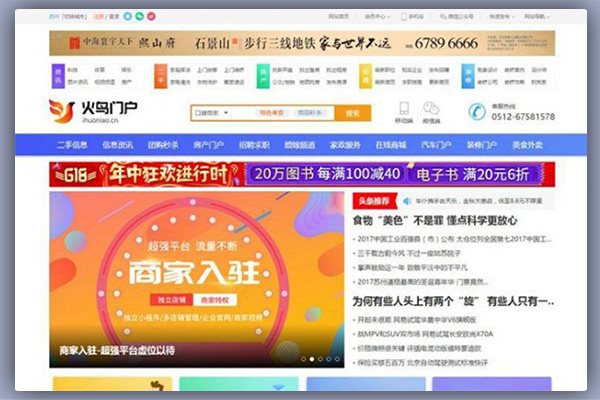Select the second carousel indicator dot
Screen dimensions: 600x400
312,359
